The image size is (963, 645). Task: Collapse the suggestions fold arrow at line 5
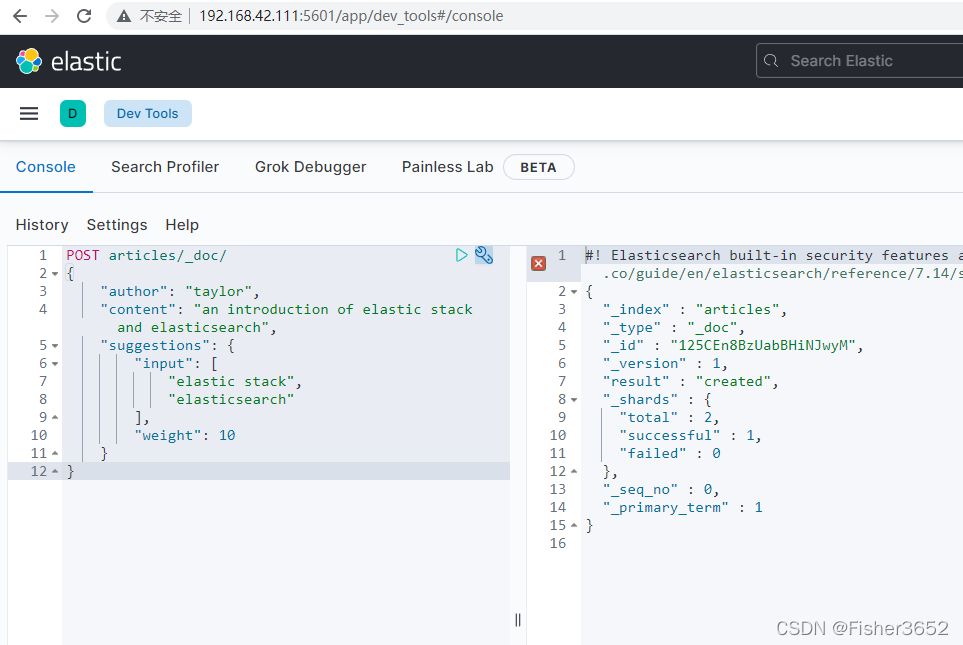(x=55, y=346)
